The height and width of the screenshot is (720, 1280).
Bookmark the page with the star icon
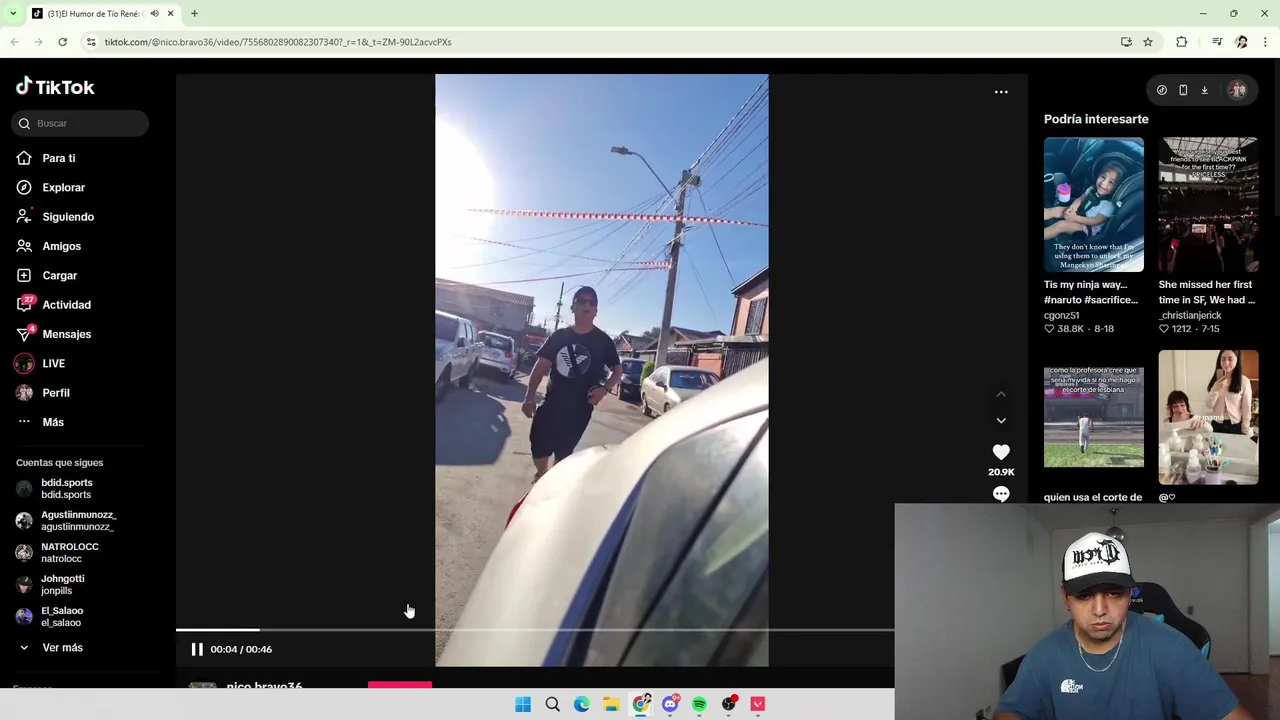[1148, 42]
